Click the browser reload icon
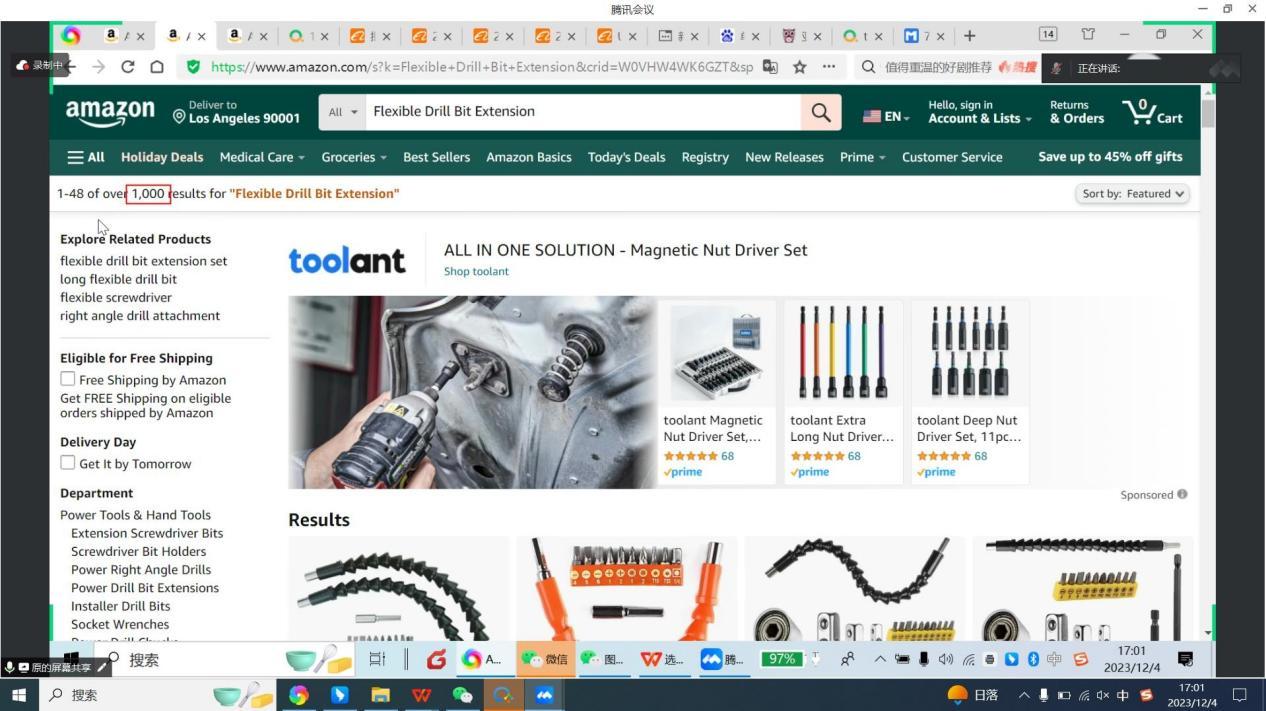Viewport: 1266px width, 711px height. [x=127, y=67]
